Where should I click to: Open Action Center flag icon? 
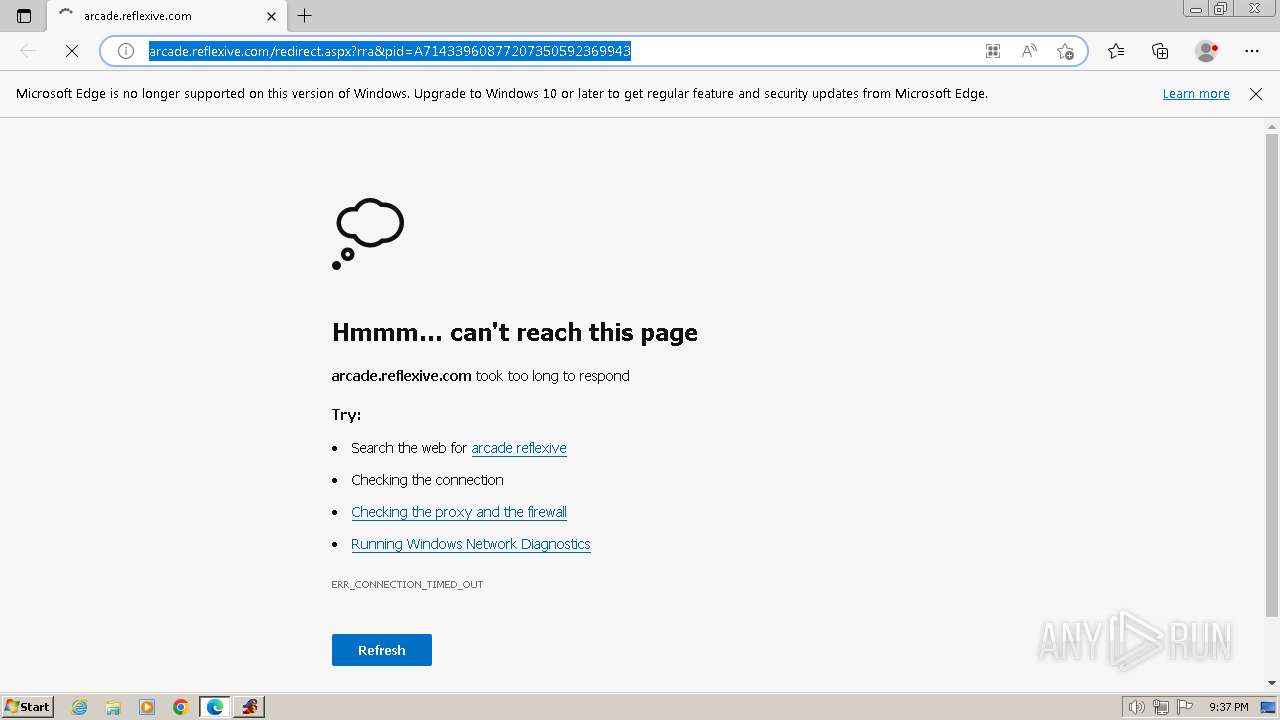point(1185,707)
